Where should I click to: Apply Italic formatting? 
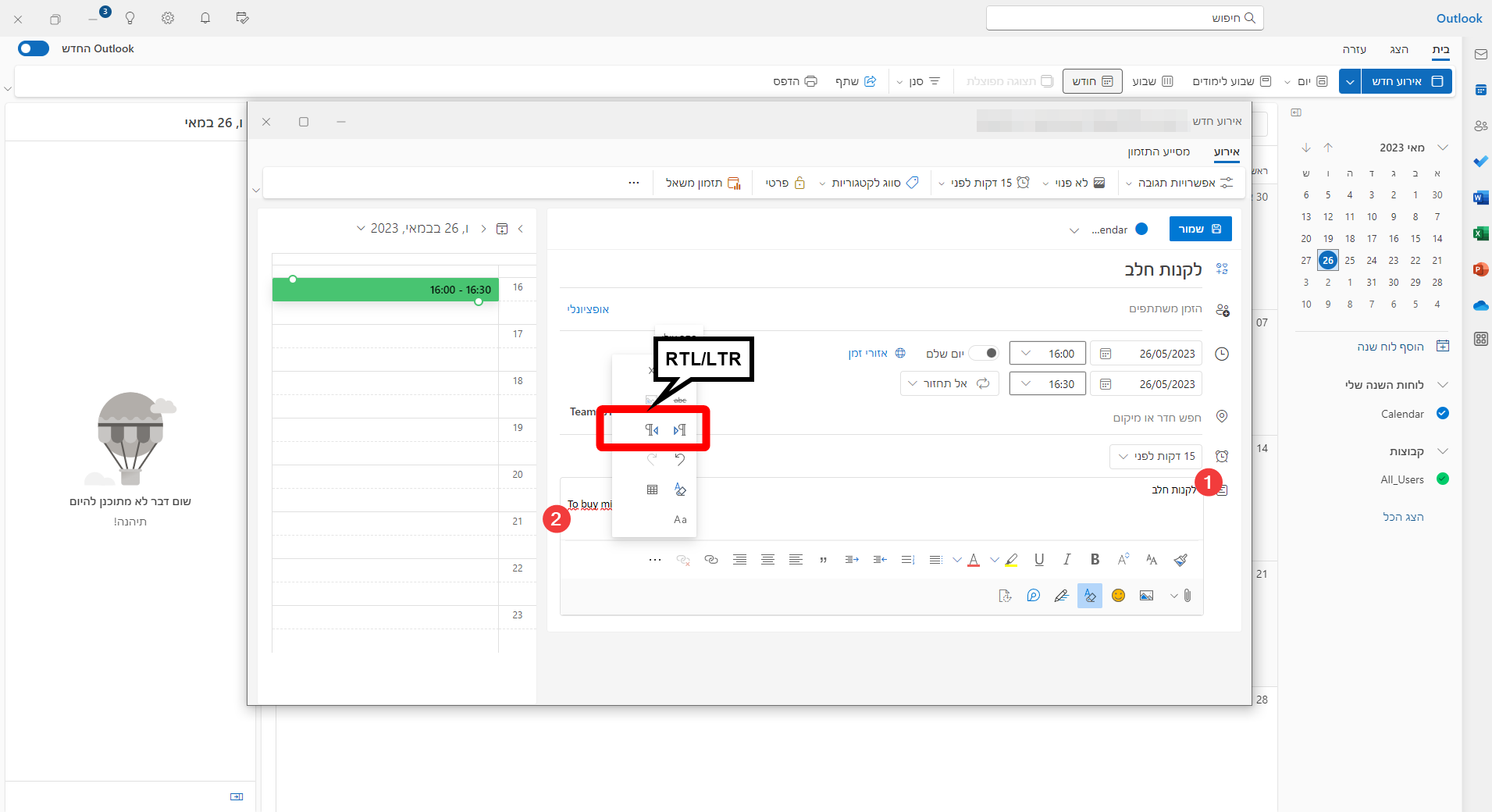[1066, 559]
